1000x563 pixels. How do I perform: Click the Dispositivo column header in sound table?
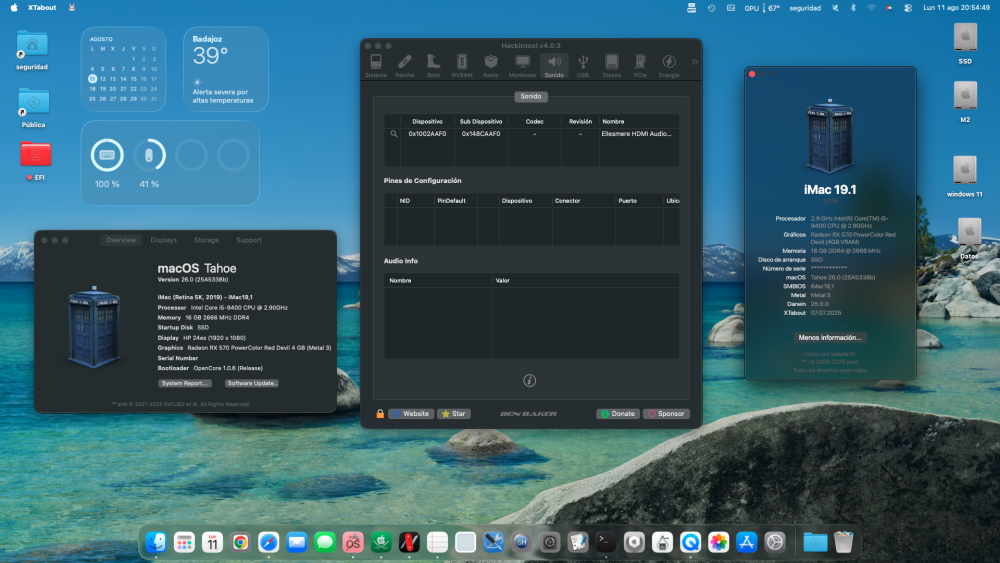(427, 121)
